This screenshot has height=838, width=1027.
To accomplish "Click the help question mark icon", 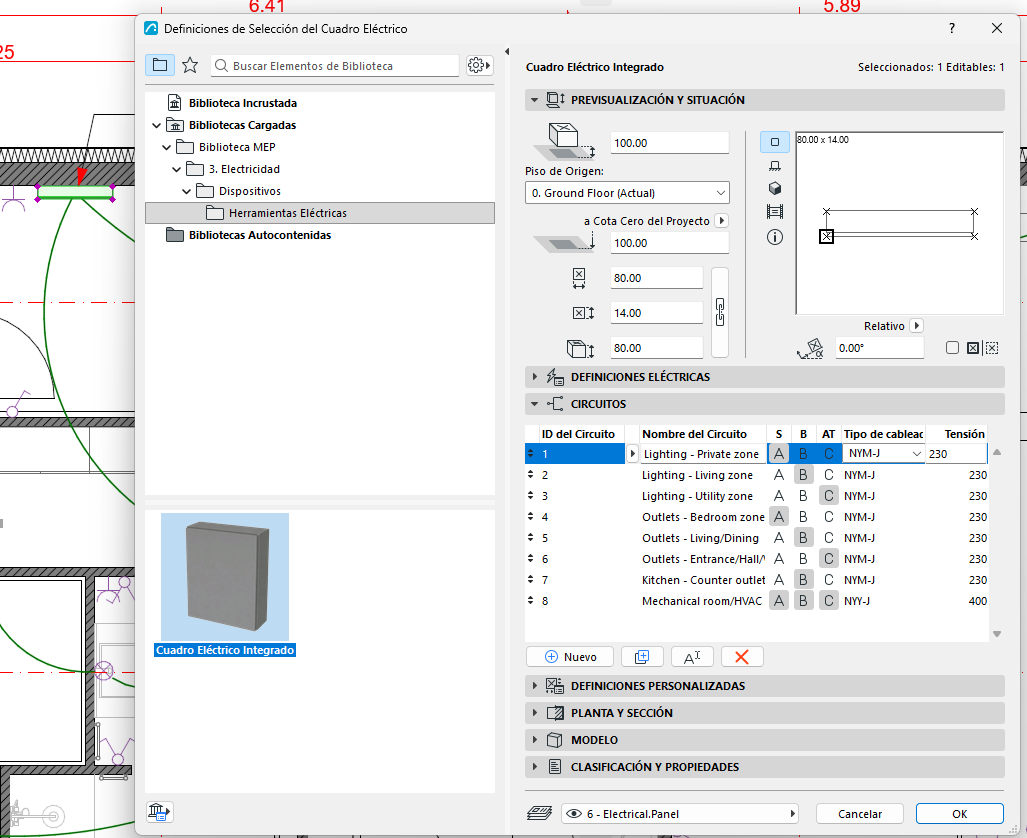I will [x=952, y=28].
